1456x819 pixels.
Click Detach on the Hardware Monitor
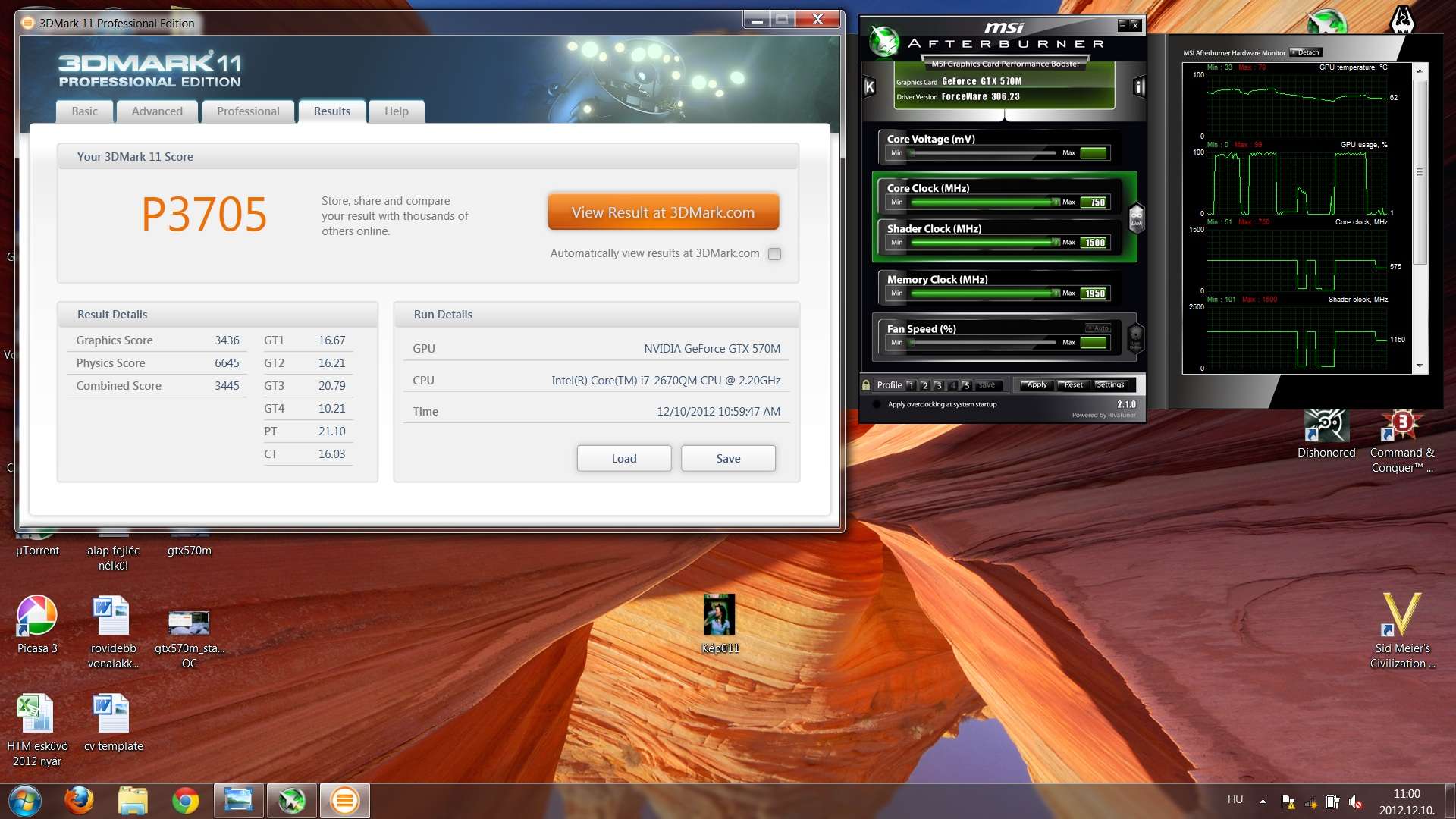(x=1305, y=52)
